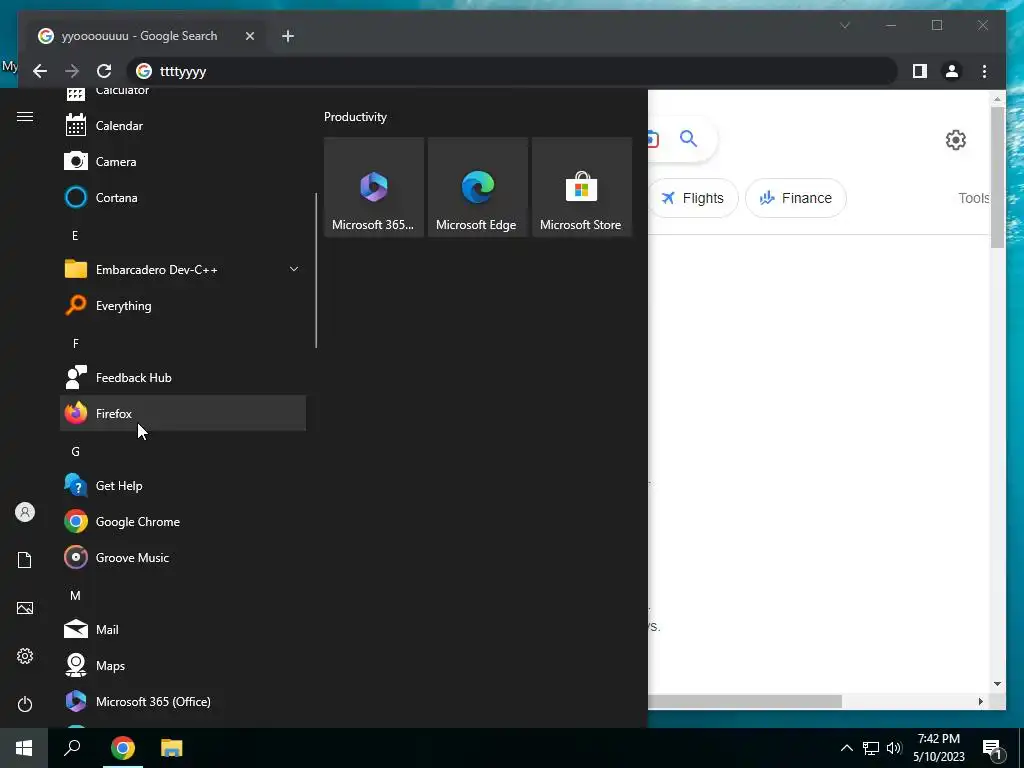Open a new Chrome tab

[x=288, y=36]
